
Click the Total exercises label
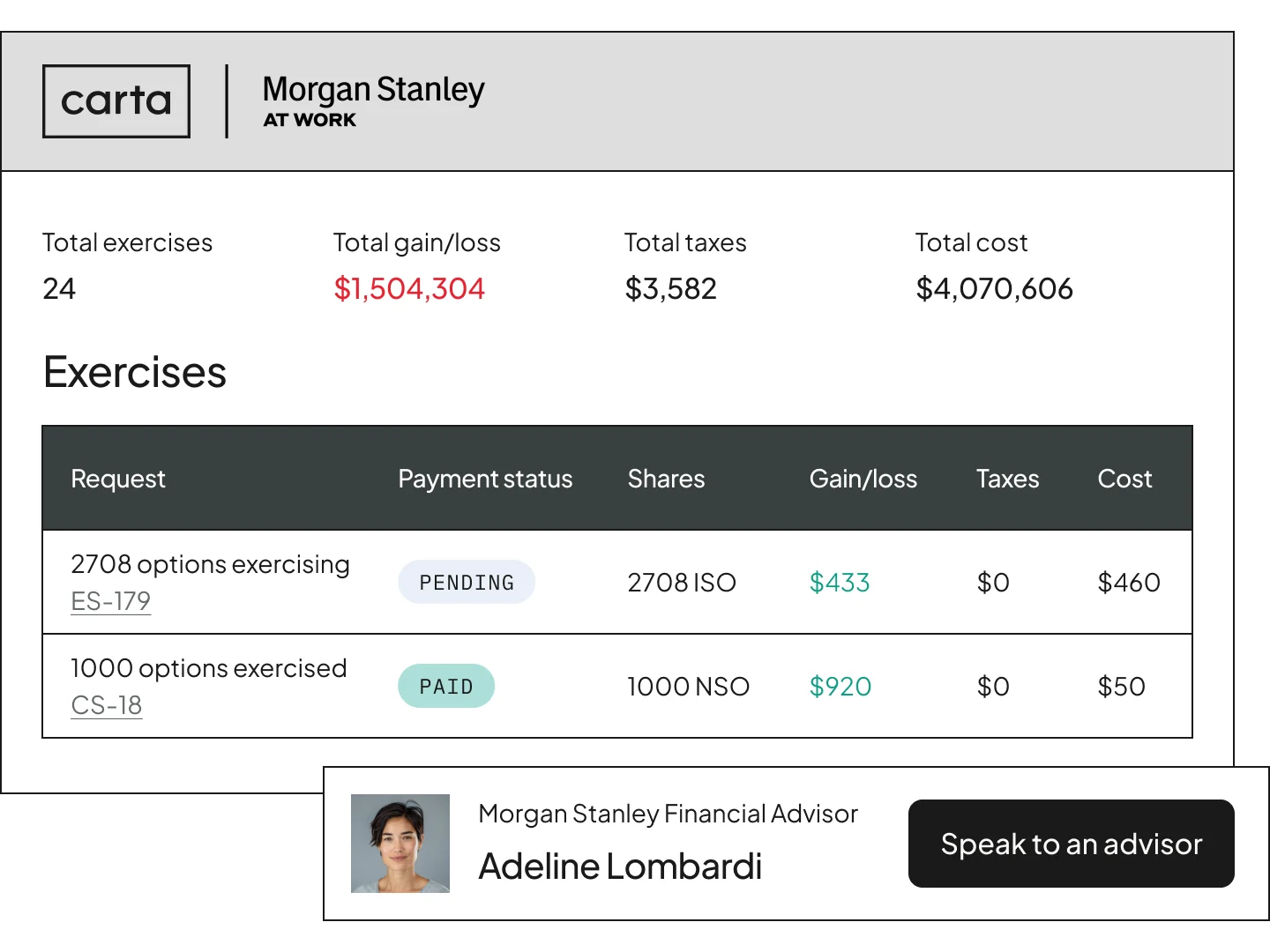click(x=128, y=242)
